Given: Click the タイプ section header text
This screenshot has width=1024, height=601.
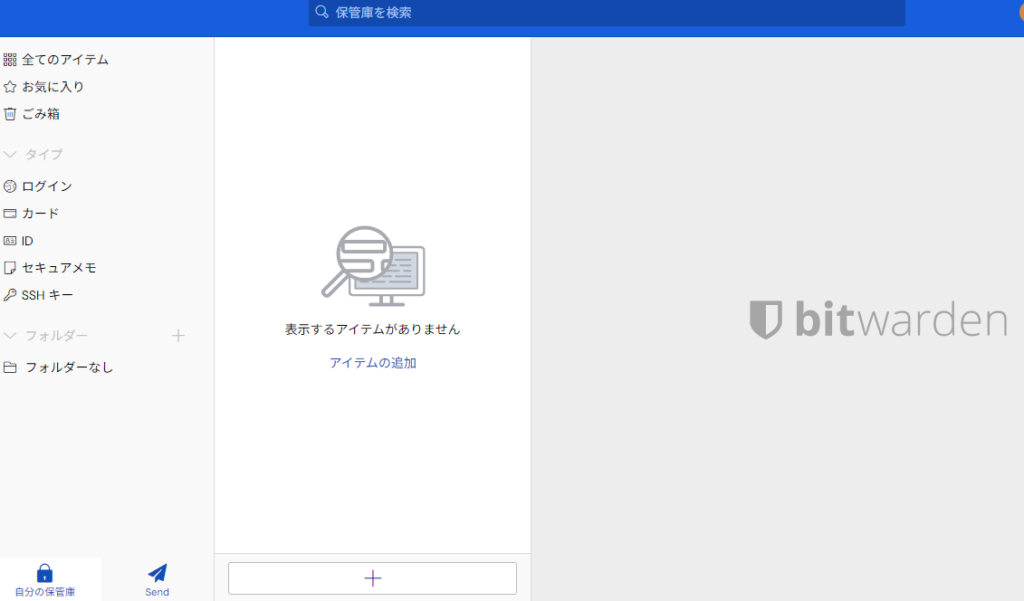Looking at the screenshot, I should coord(44,155).
